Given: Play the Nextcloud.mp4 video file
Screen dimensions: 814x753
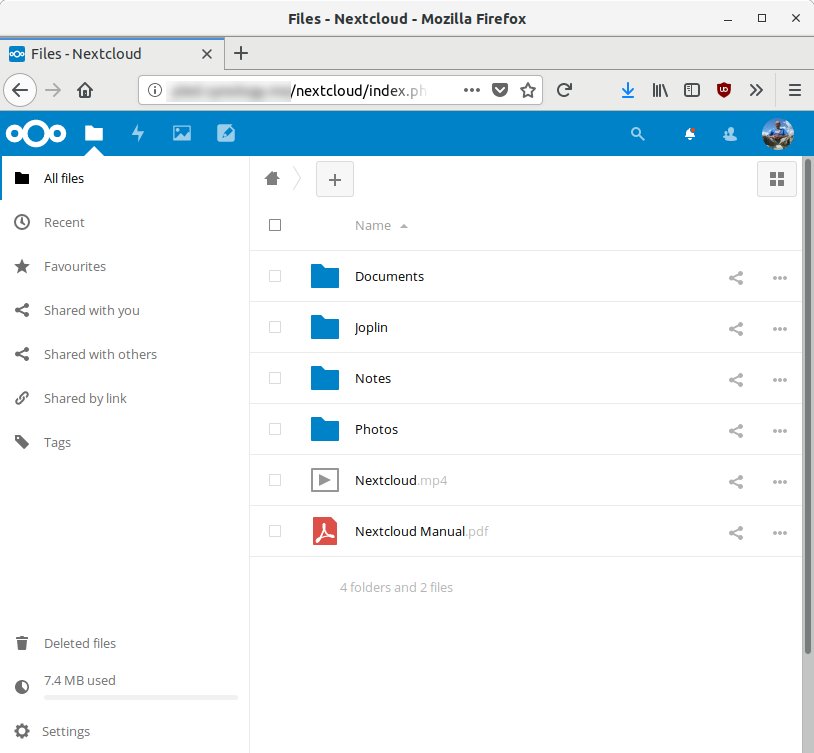Looking at the screenshot, I should (401, 480).
